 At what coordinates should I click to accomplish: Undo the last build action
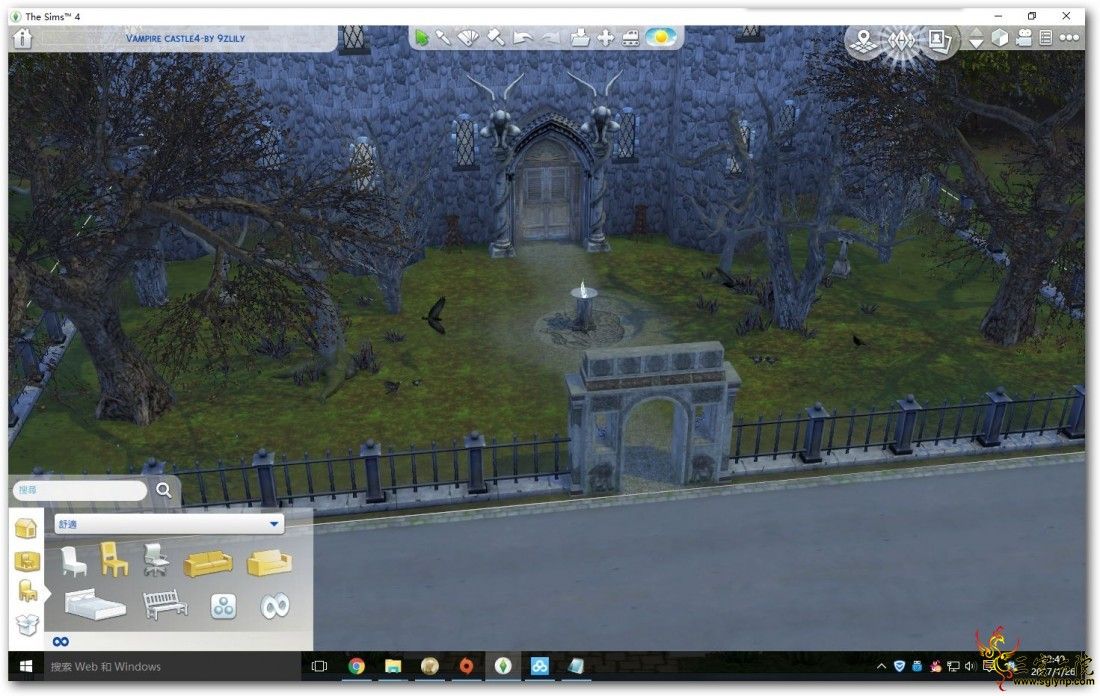click(523, 38)
